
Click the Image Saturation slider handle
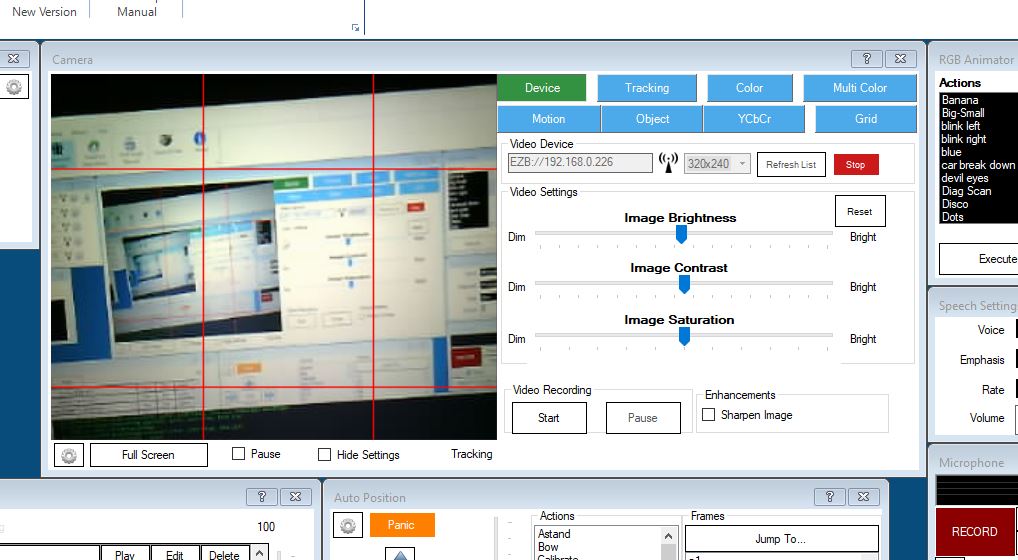click(684, 336)
